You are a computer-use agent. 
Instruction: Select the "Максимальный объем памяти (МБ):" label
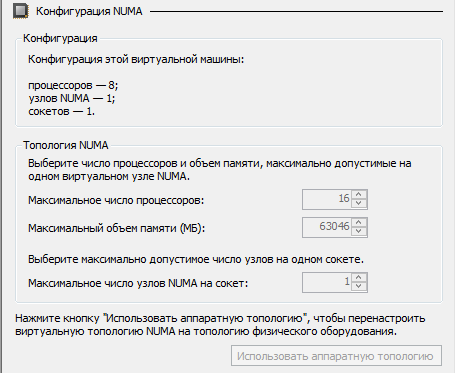click(117, 228)
